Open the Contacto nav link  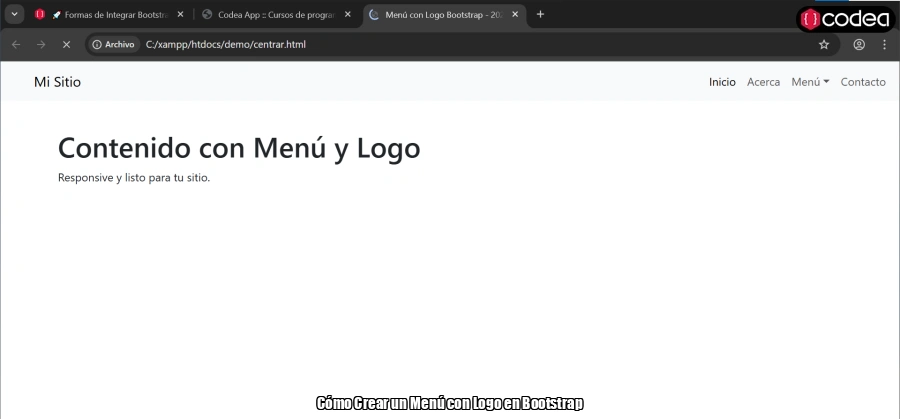(863, 82)
